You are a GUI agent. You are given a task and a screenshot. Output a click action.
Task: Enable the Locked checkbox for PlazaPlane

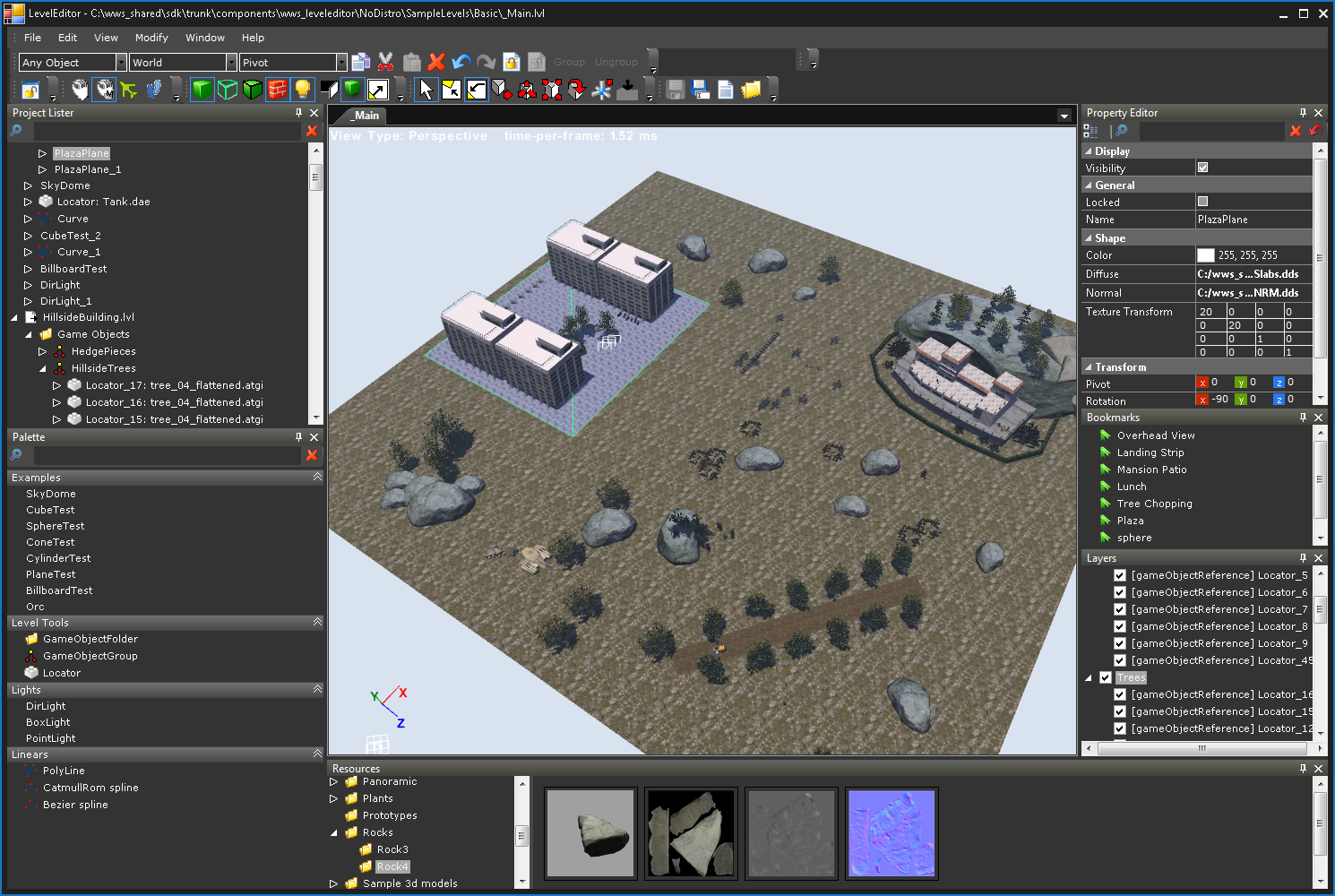(1202, 202)
